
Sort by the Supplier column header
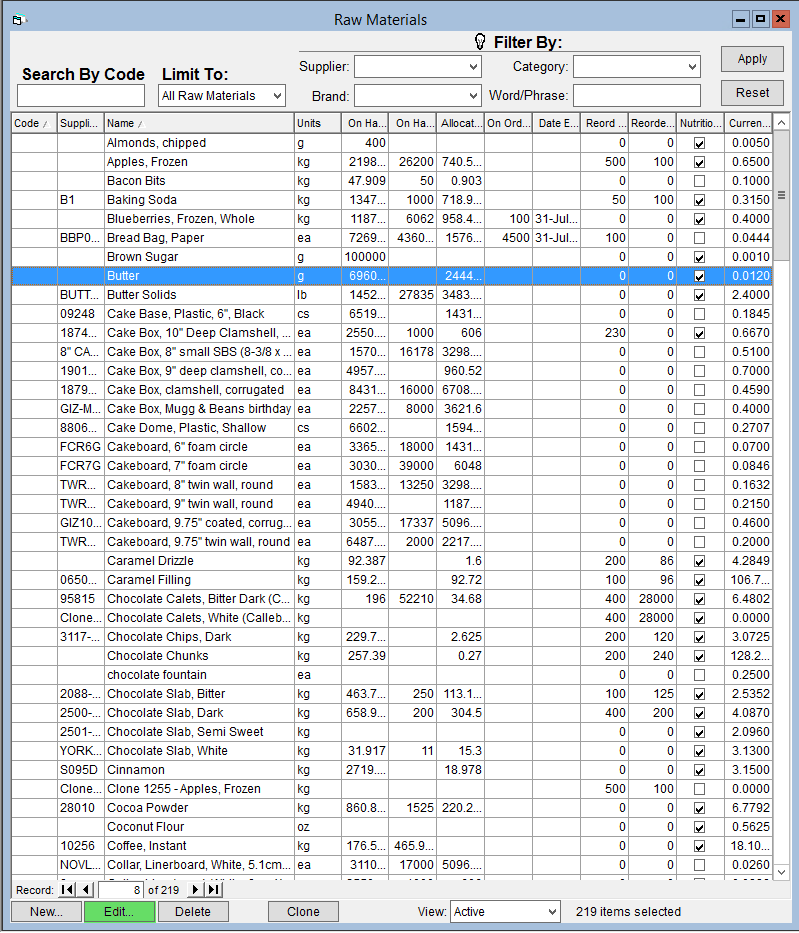pyautogui.click(x=81, y=123)
